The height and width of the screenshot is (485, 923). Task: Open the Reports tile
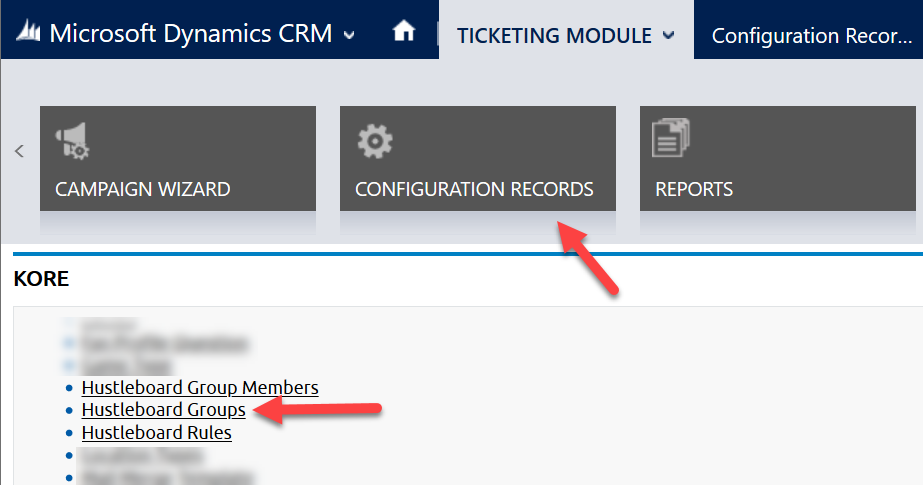pos(778,158)
